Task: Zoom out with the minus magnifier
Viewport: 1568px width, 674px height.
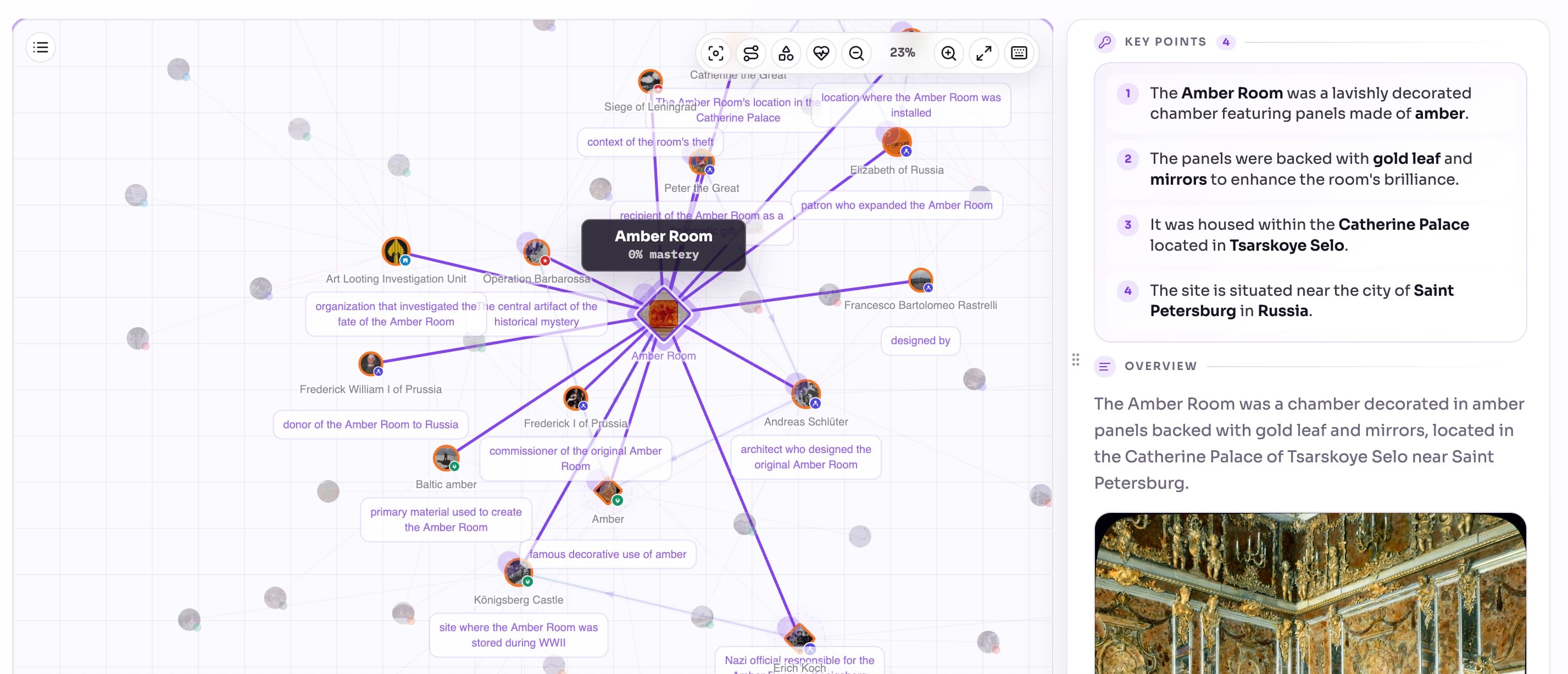Action: click(x=857, y=53)
